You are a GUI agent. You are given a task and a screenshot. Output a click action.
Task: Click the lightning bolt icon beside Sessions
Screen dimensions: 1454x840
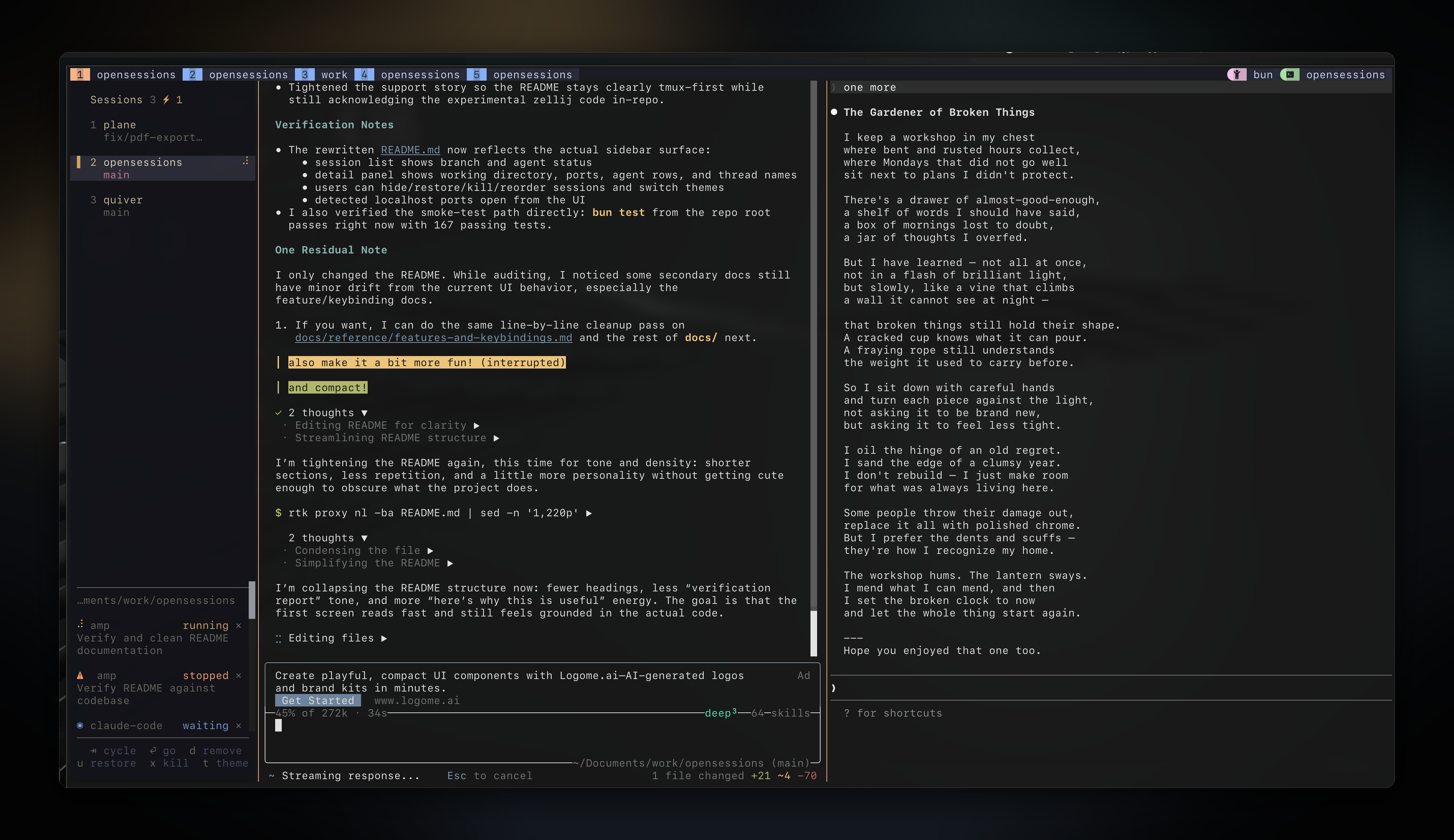click(166, 100)
